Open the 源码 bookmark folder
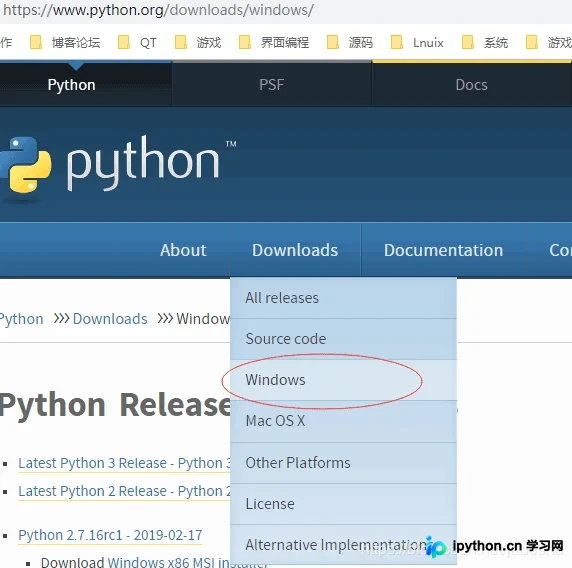Viewport: 572px width, 568px height. (349, 42)
